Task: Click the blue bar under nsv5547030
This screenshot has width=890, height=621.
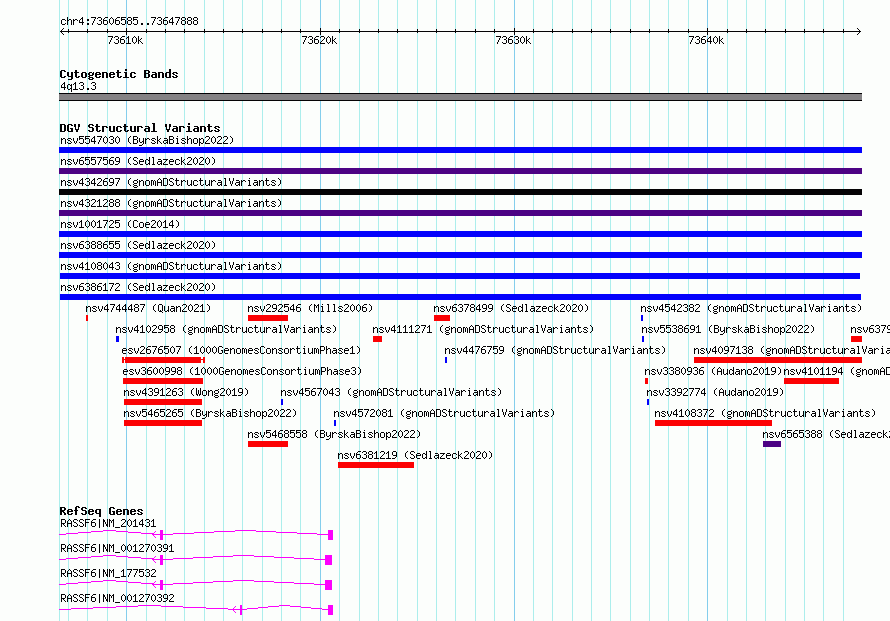Action: [x=460, y=150]
